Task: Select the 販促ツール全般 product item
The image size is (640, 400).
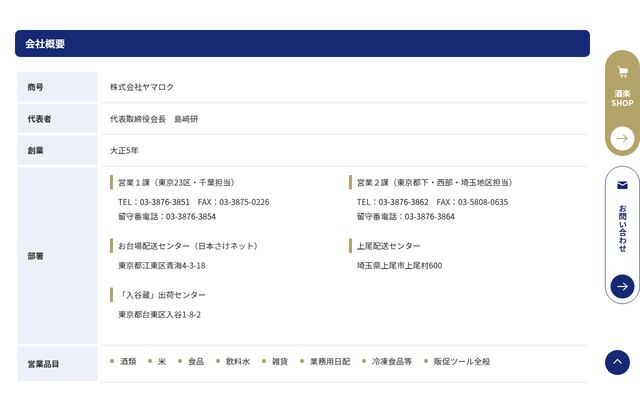Action: click(x=462, y=361)
